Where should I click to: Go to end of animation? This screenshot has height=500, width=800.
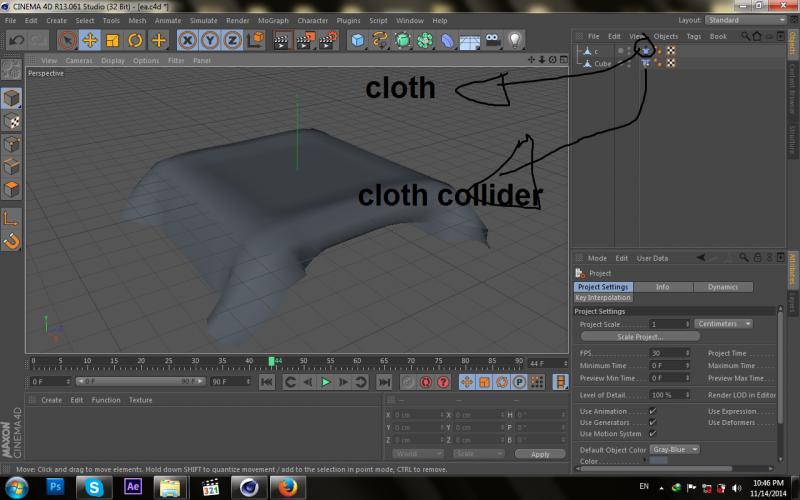click(384, 382)
